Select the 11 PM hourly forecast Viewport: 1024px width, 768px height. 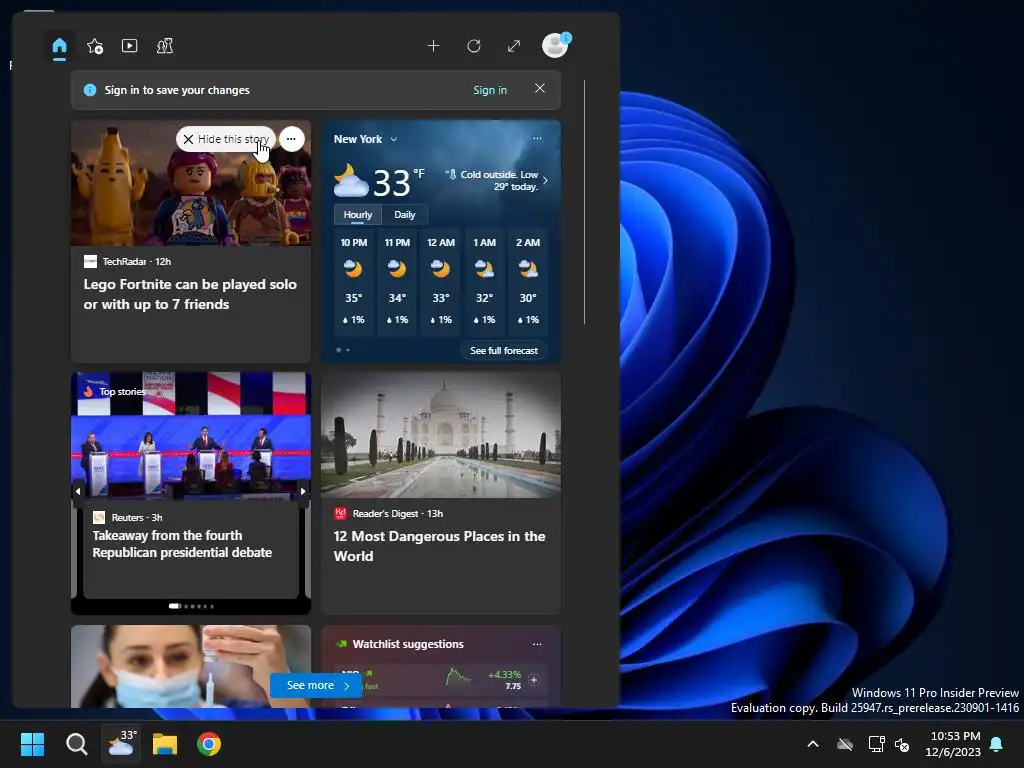coord(397,281)
